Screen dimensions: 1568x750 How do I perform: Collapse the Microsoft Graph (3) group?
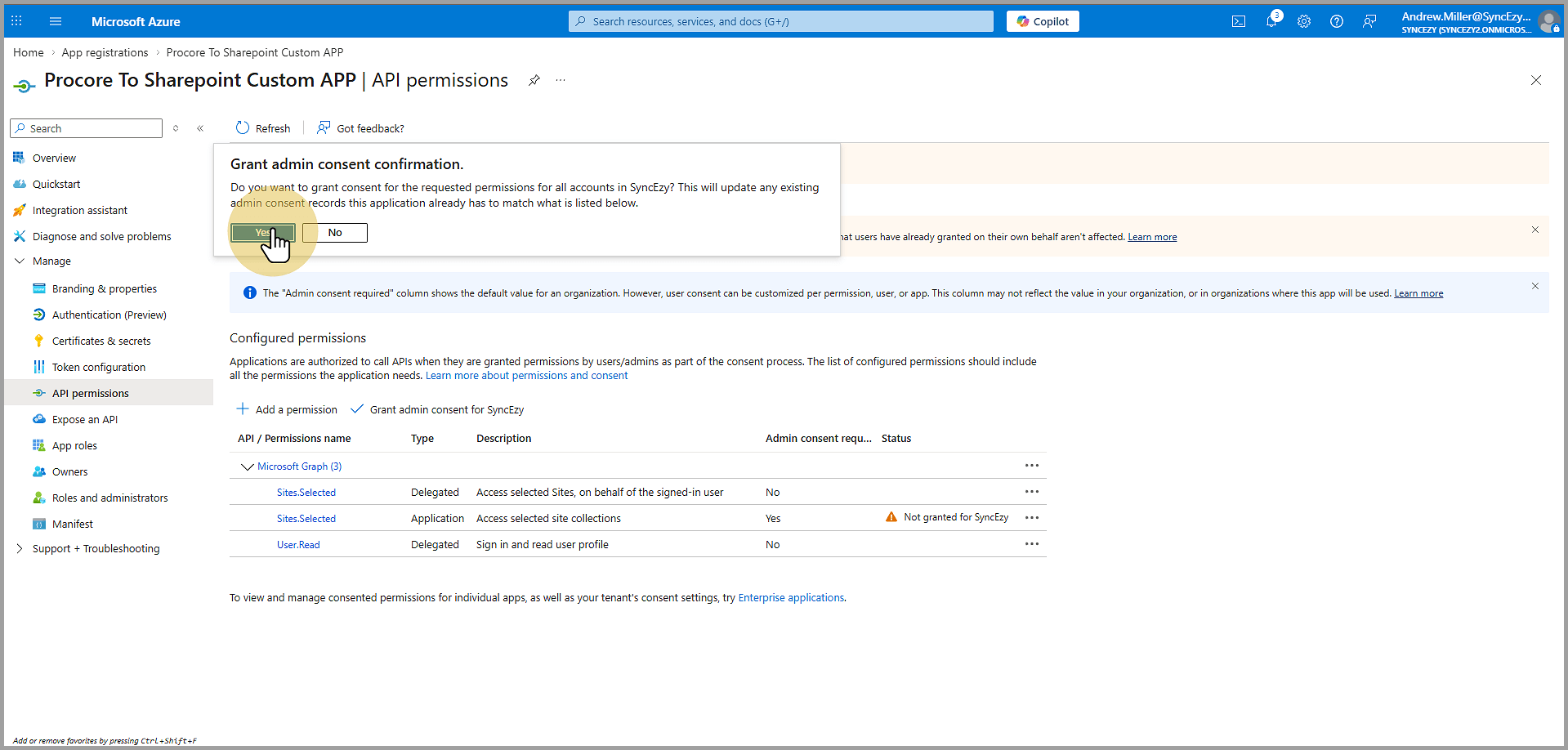tap(247, 467)
